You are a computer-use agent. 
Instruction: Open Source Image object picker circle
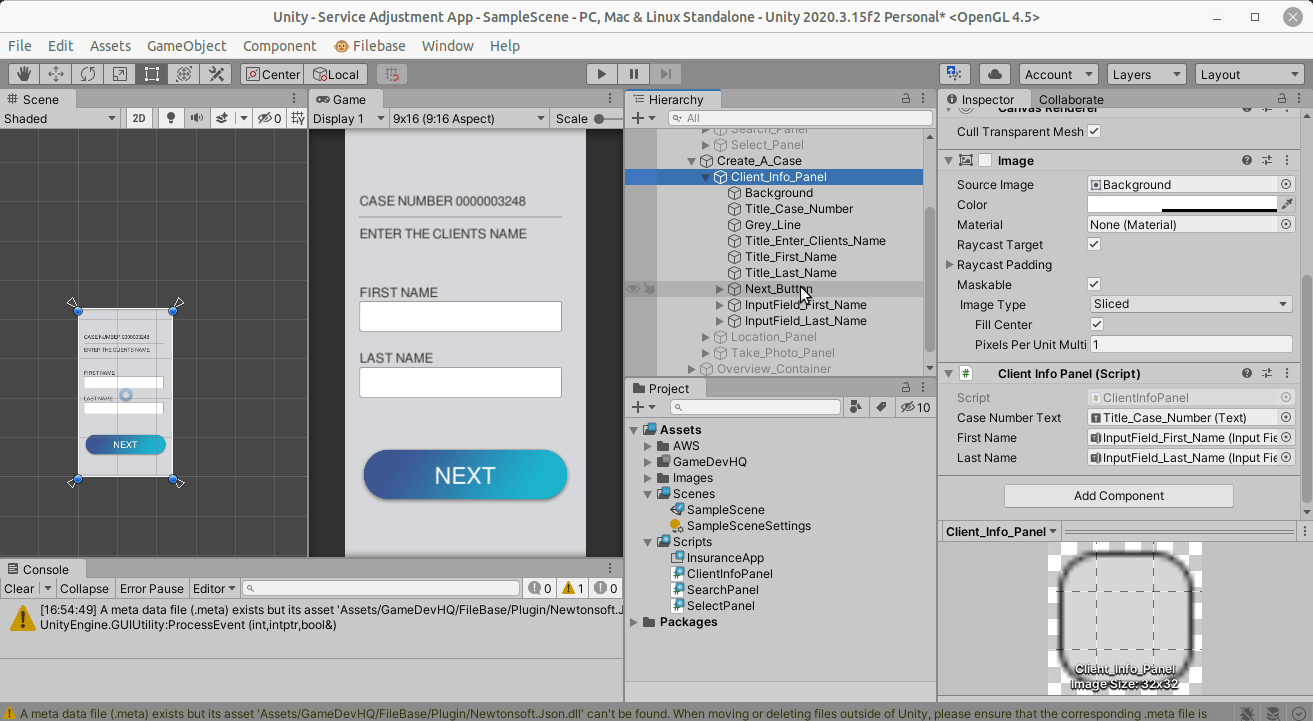(1286, 184)
